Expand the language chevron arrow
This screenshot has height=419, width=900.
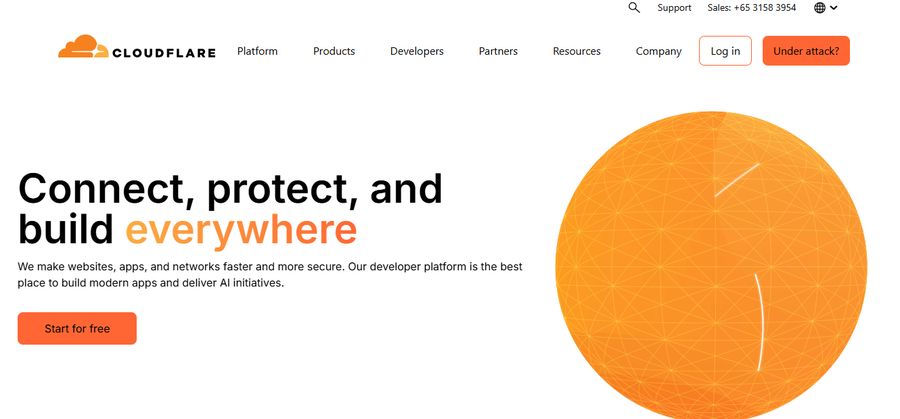pyautogui.click(x=833, y=8)
